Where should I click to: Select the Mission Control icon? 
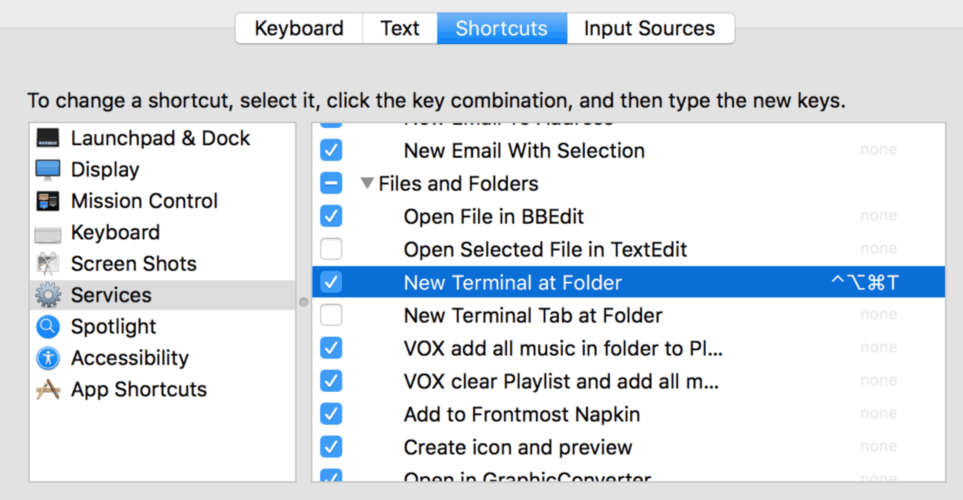click(x=48, y=201)
